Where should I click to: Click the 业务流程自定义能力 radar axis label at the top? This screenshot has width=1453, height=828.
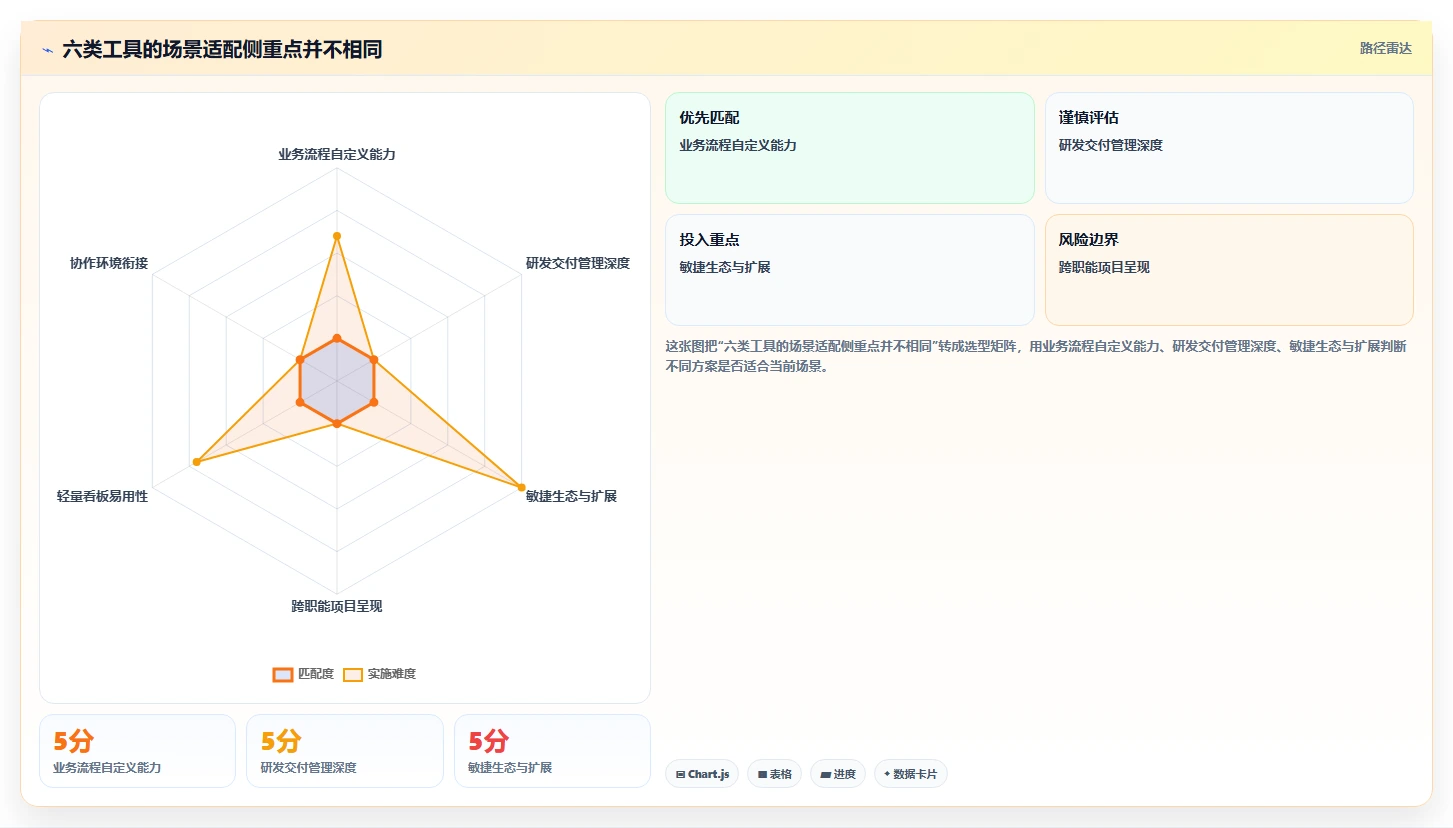[337, 154]
